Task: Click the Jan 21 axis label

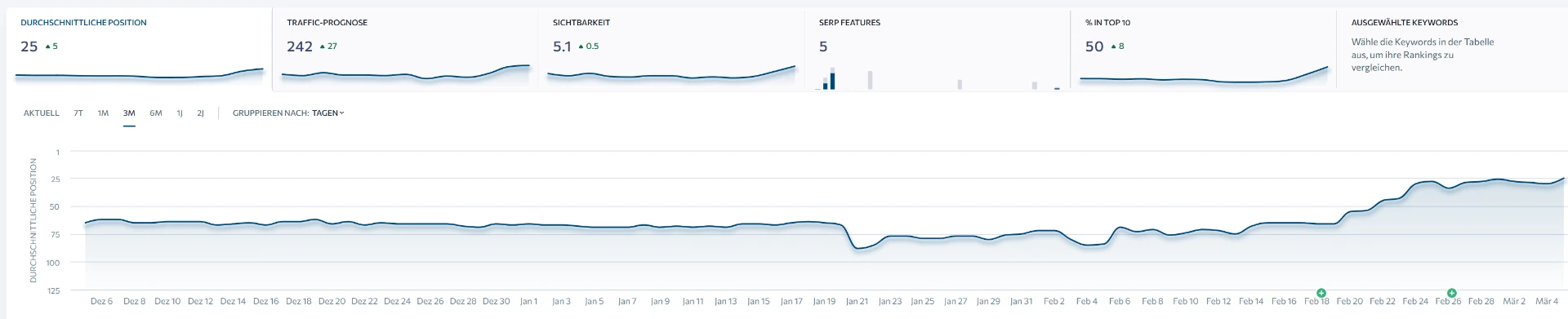Action: click(857, 302)
